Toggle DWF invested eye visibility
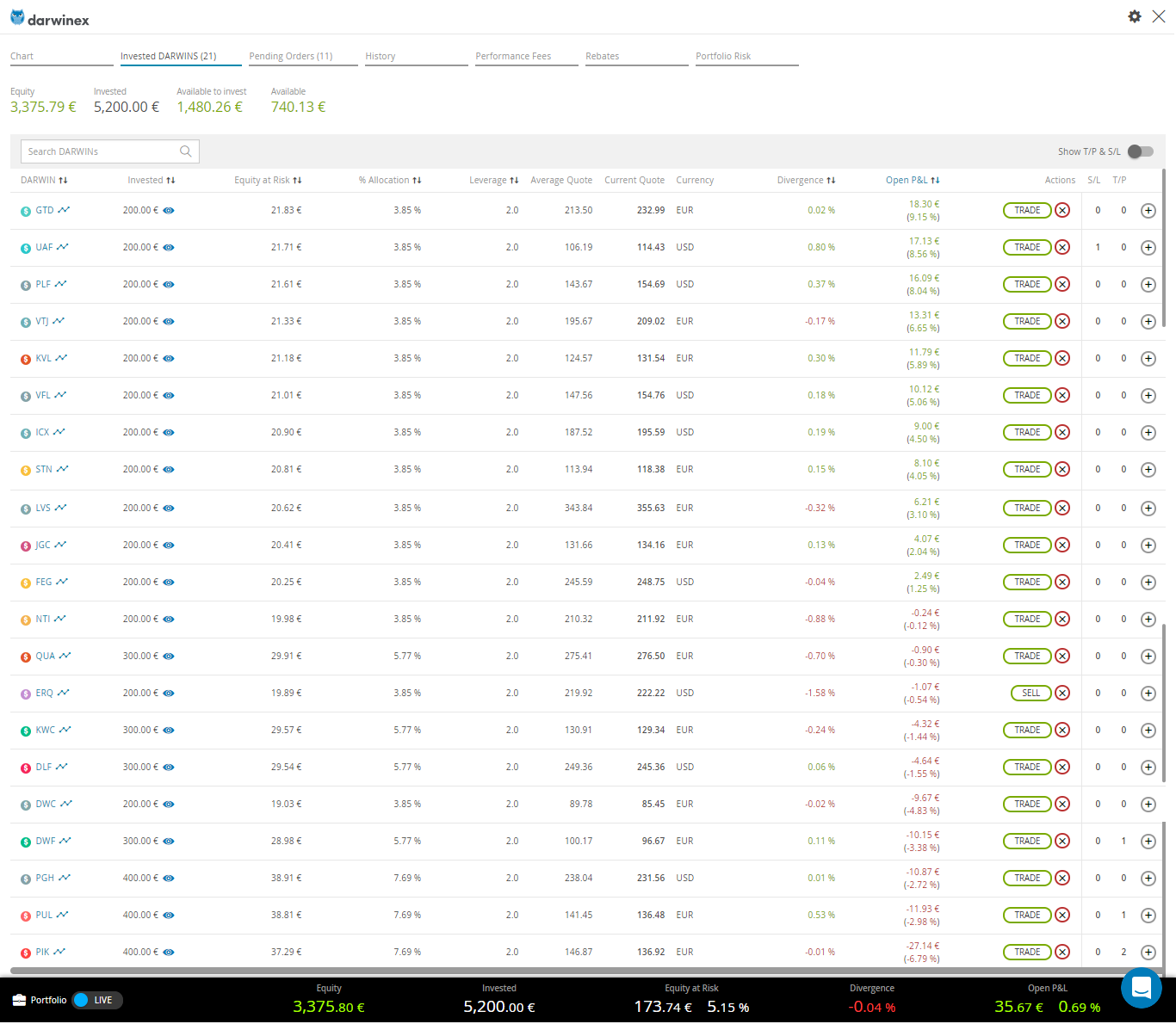Screen dimensions: 1176x1024 (169, 841)
